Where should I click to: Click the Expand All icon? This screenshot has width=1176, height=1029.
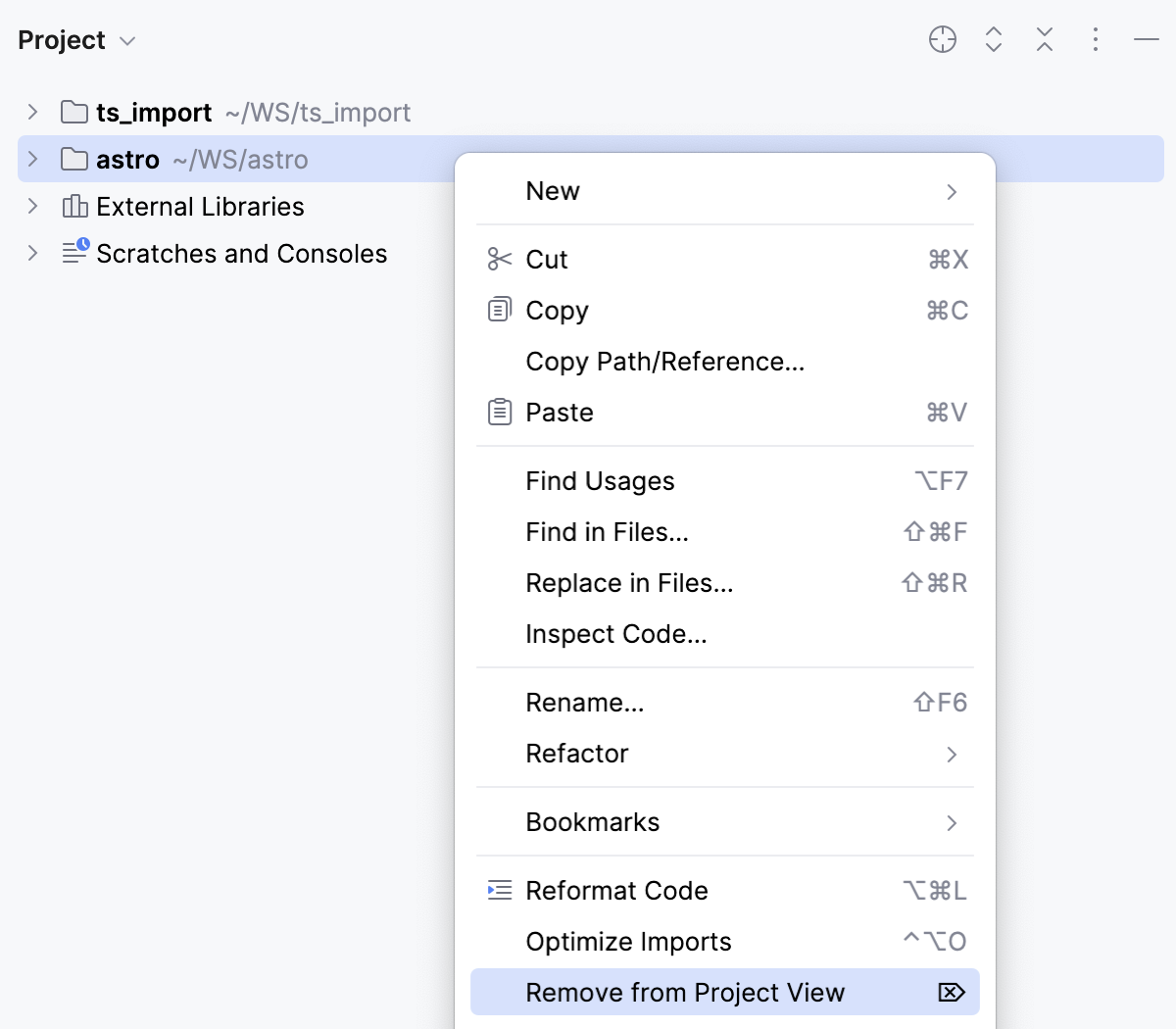993,40
